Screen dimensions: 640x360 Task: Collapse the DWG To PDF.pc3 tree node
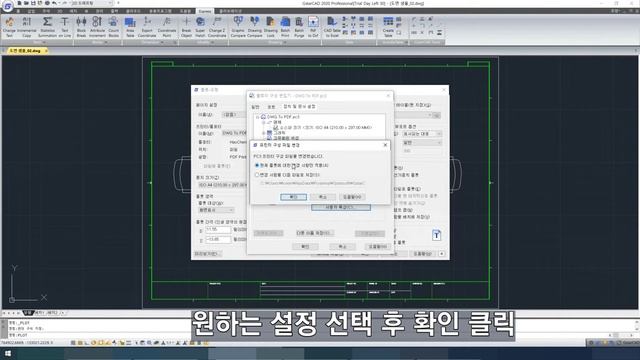tap(258, 117)
